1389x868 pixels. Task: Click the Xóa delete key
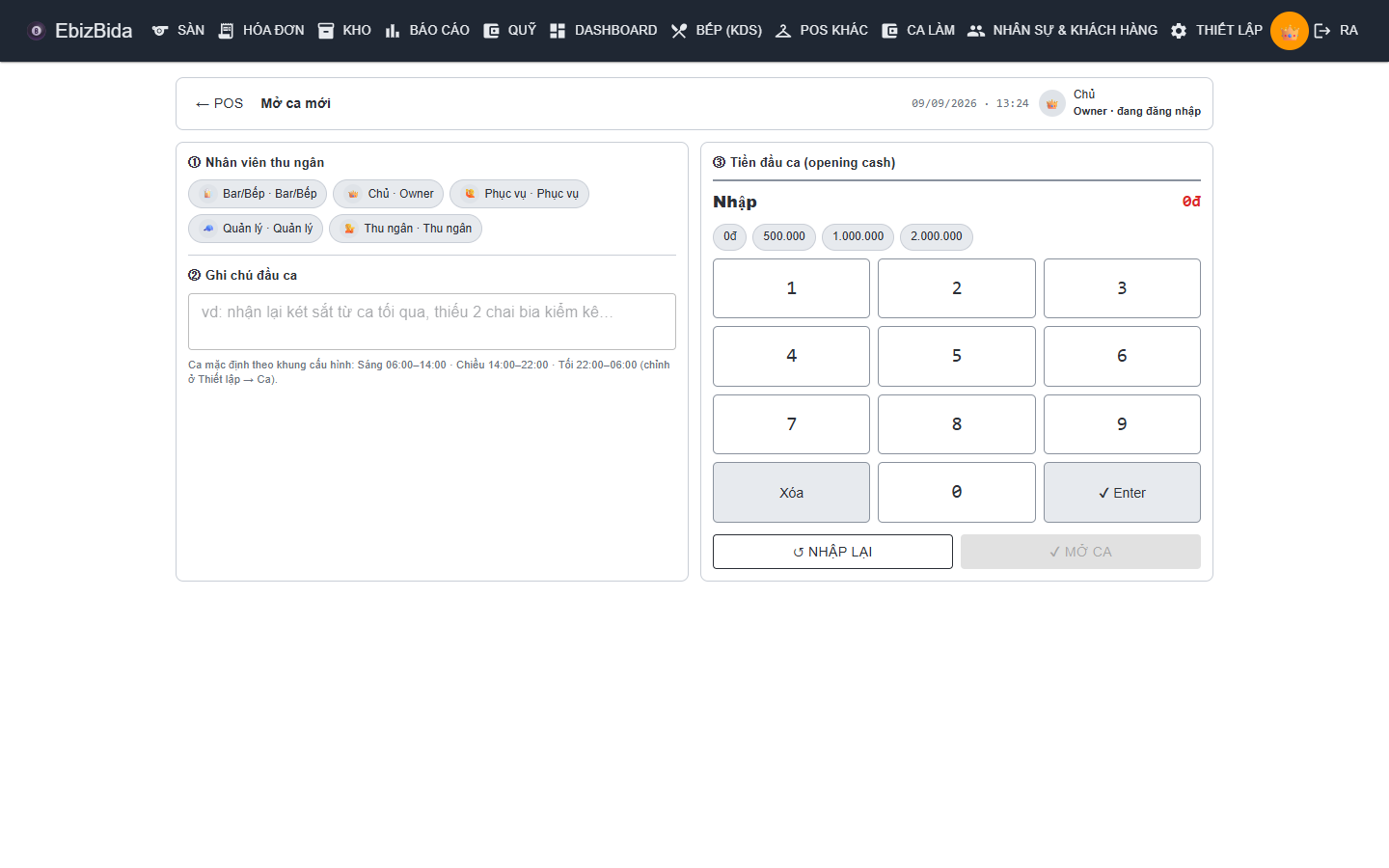click(x=791, y=492)
